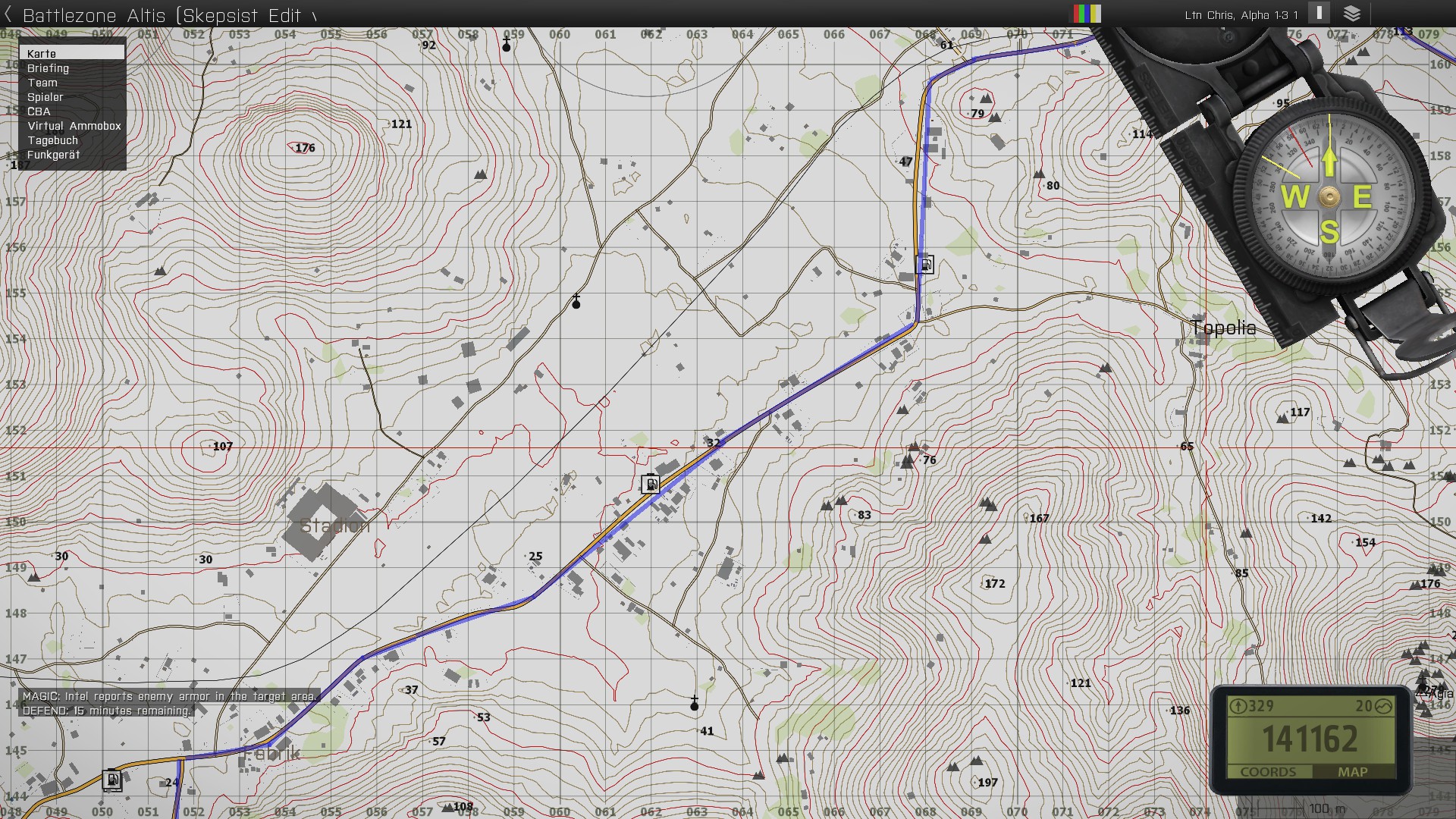1456x819 pixels.
Task: Click the compass E letter
Action: click(x=1362, y=197)
